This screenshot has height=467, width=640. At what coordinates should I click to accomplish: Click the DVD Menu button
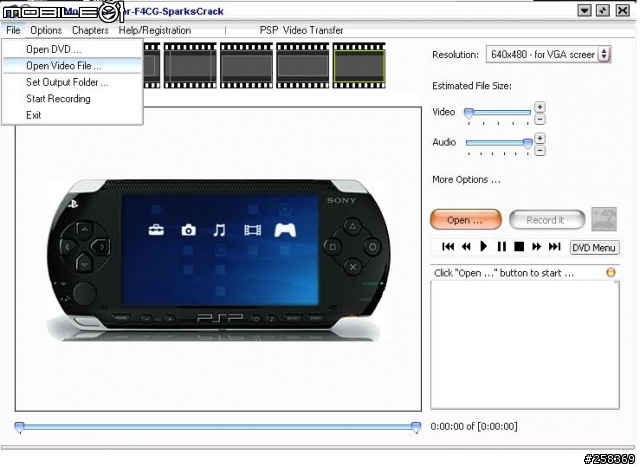point(594,247)
